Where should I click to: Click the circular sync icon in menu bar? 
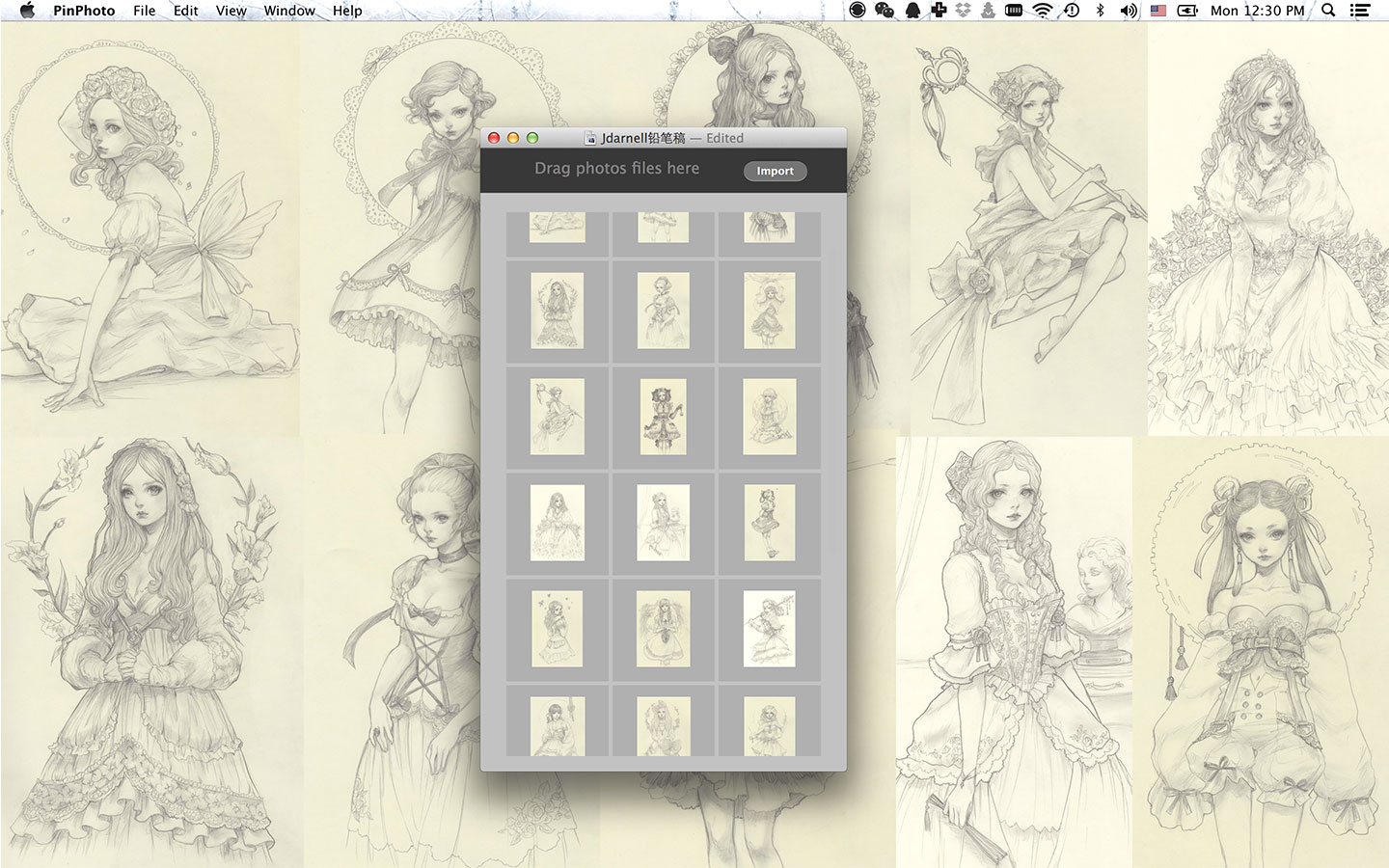pos(857,11)
